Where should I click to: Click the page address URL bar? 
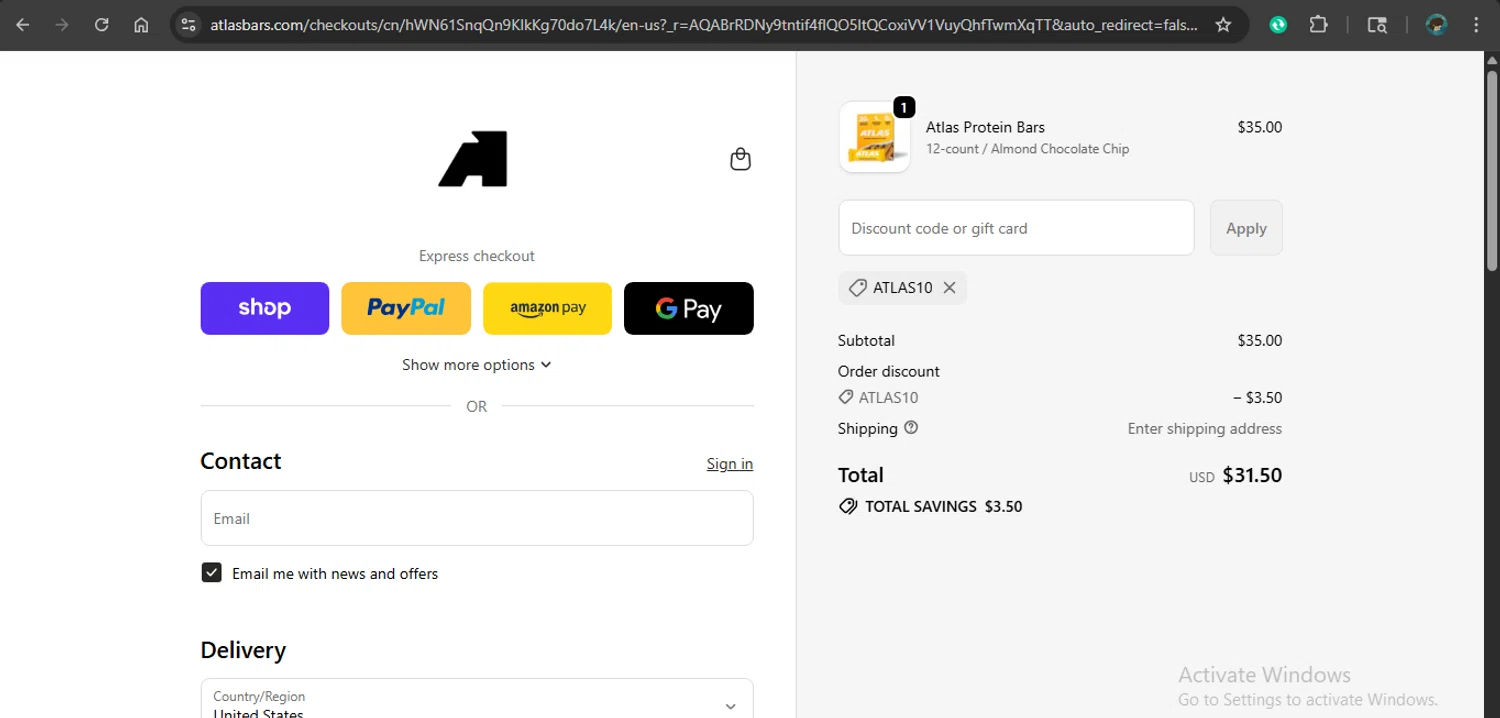click(703, 25)
